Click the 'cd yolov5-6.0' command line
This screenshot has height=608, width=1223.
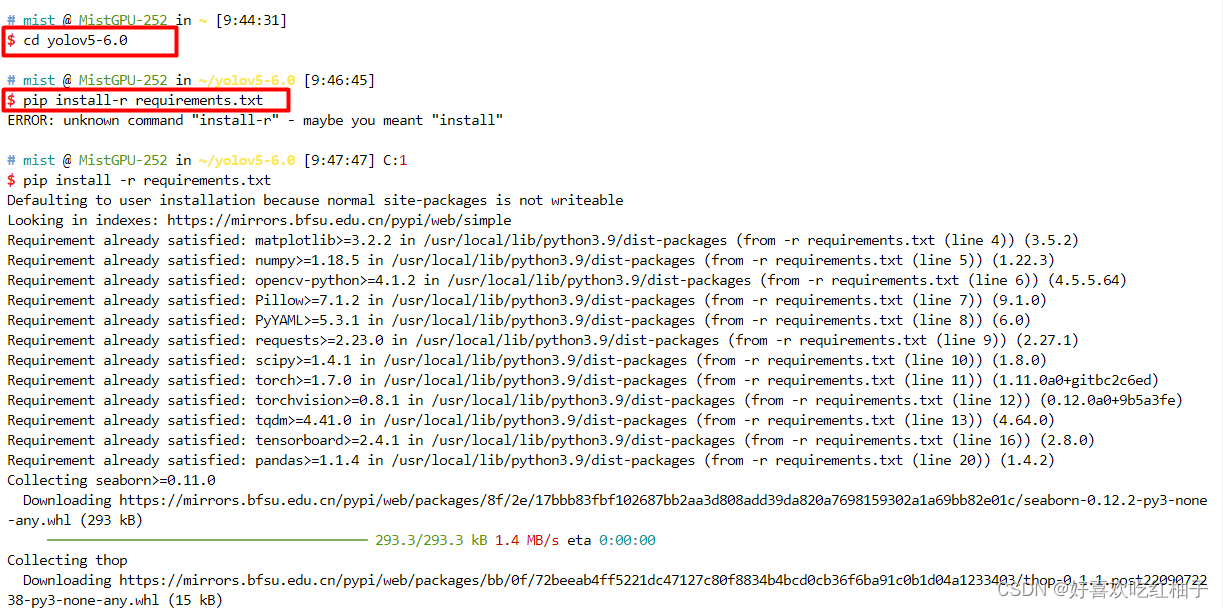(x=68, y=41)
